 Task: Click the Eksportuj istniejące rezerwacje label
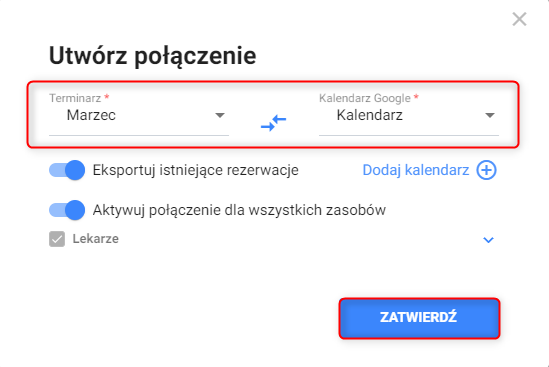click(x=196, y=170)
